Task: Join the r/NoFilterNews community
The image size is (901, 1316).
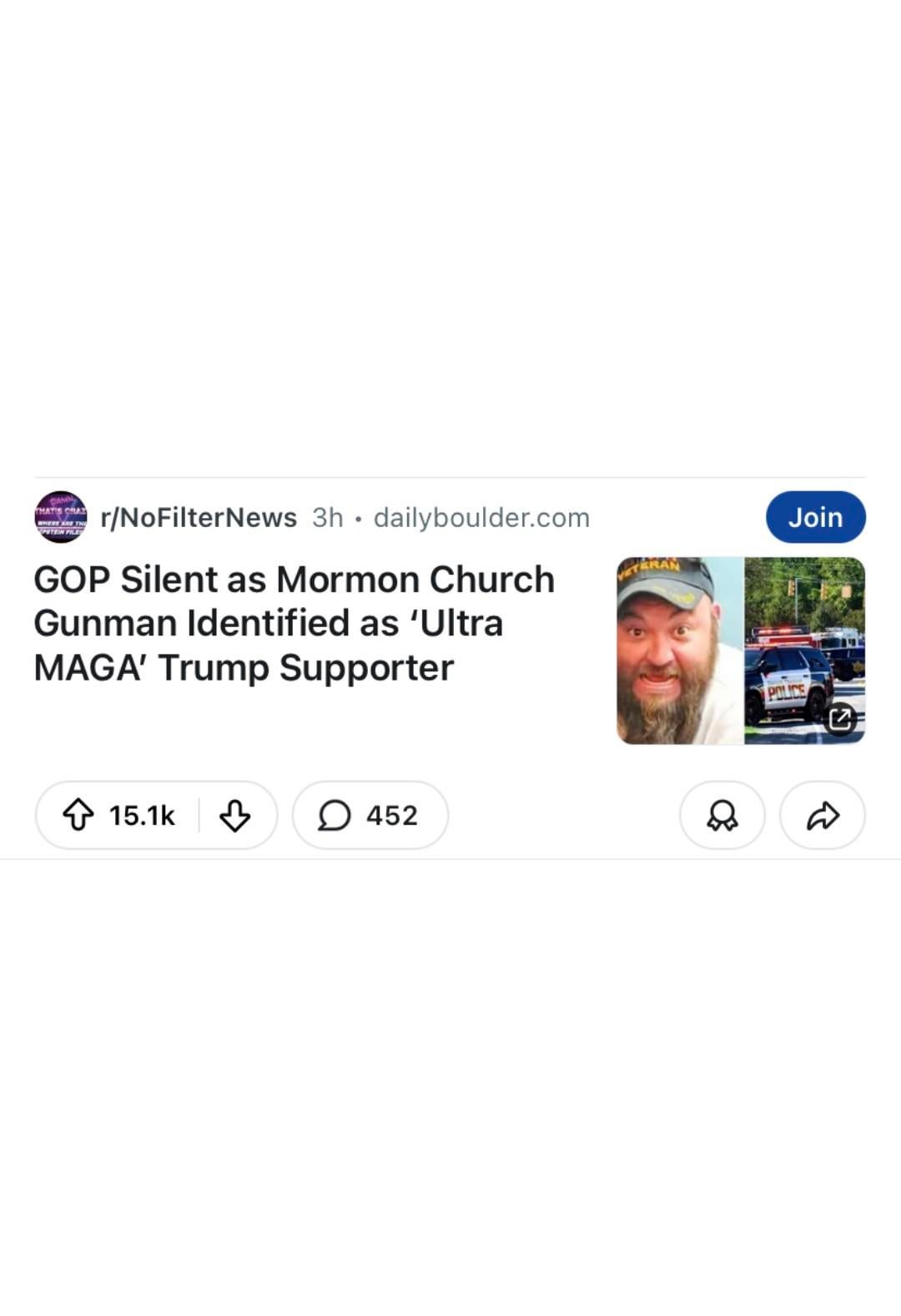Action: click(x=815, y=517)
